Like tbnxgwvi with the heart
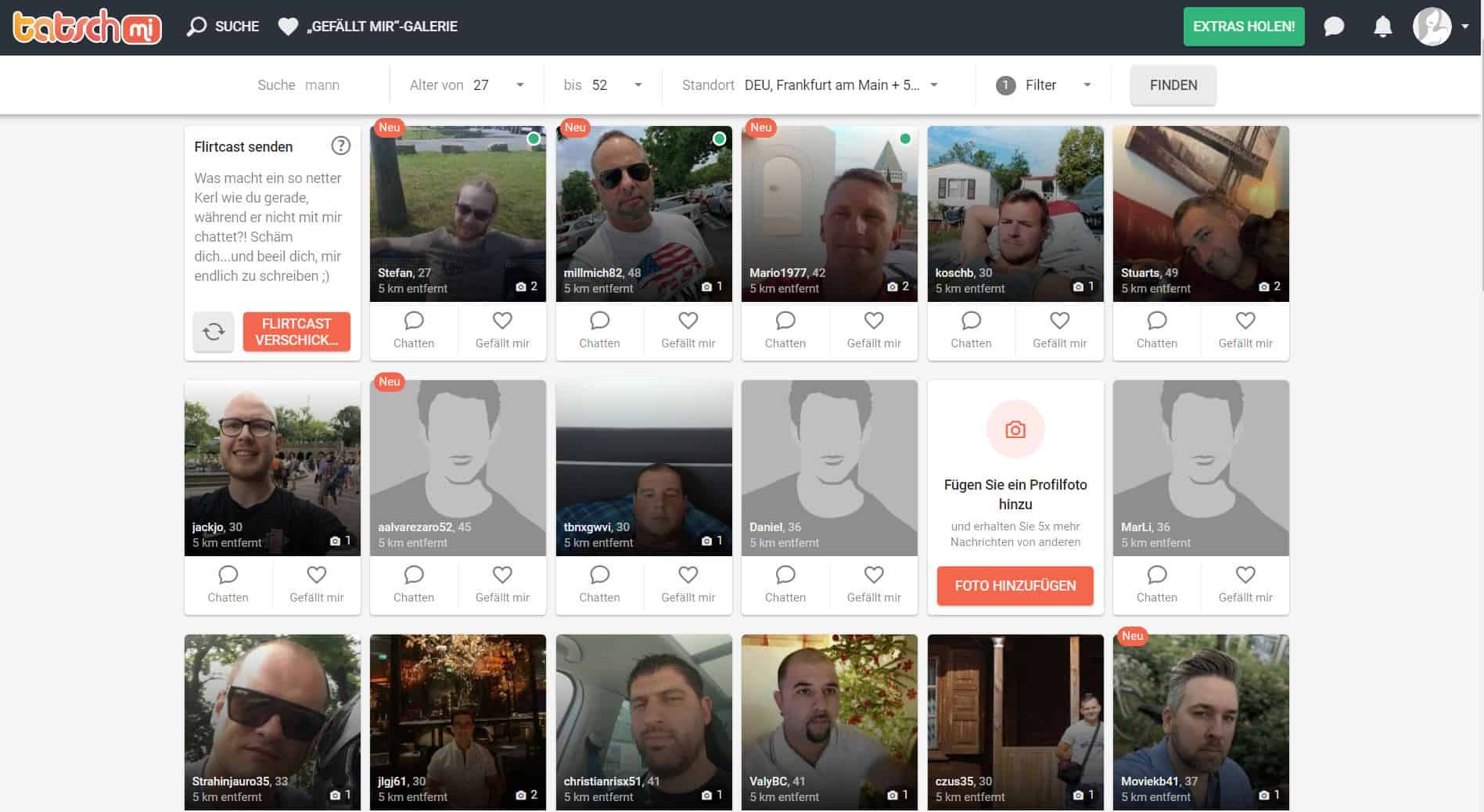 pos(688,585)
